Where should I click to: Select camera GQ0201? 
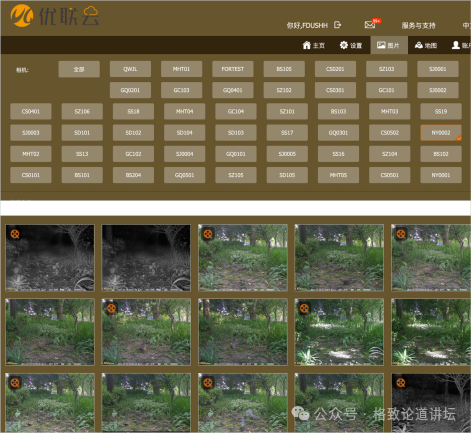(x=130, y=90)
